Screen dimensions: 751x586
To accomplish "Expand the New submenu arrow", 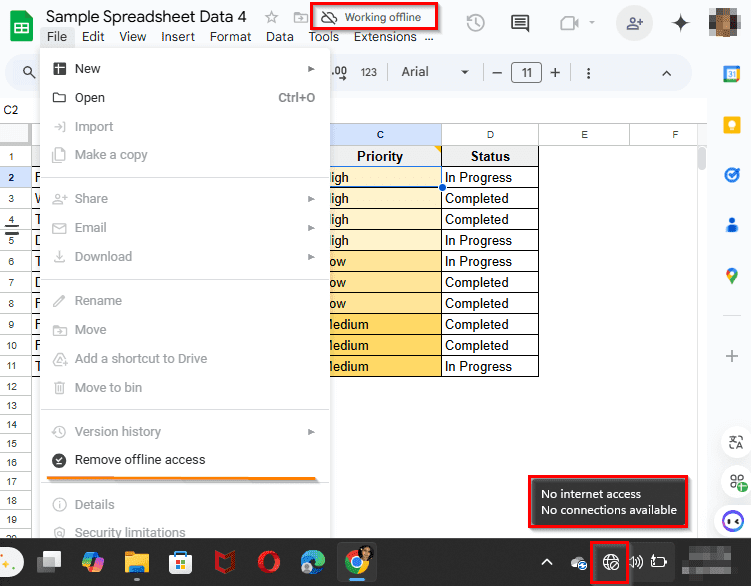I will point(311,69).
